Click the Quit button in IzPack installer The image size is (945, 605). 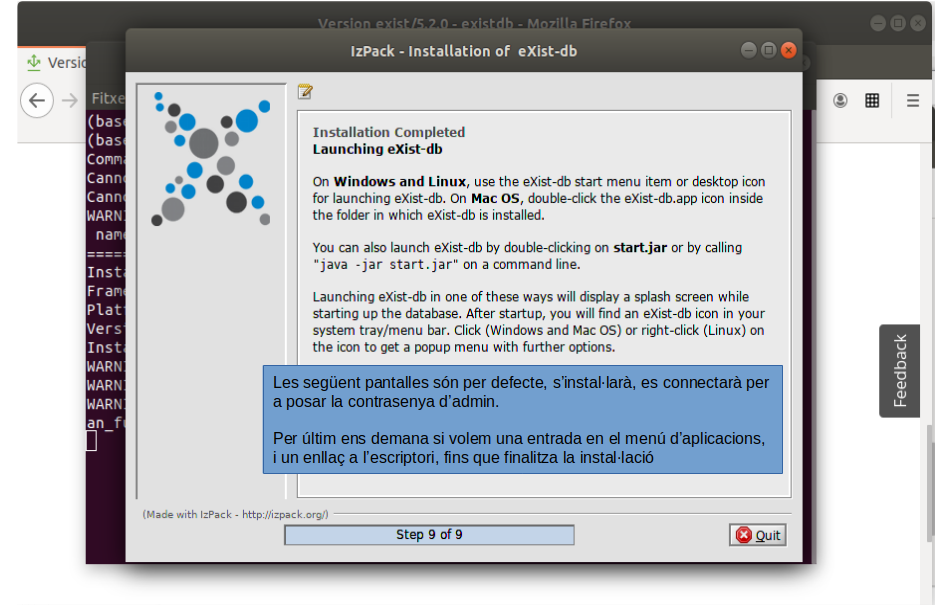point(758,535)
